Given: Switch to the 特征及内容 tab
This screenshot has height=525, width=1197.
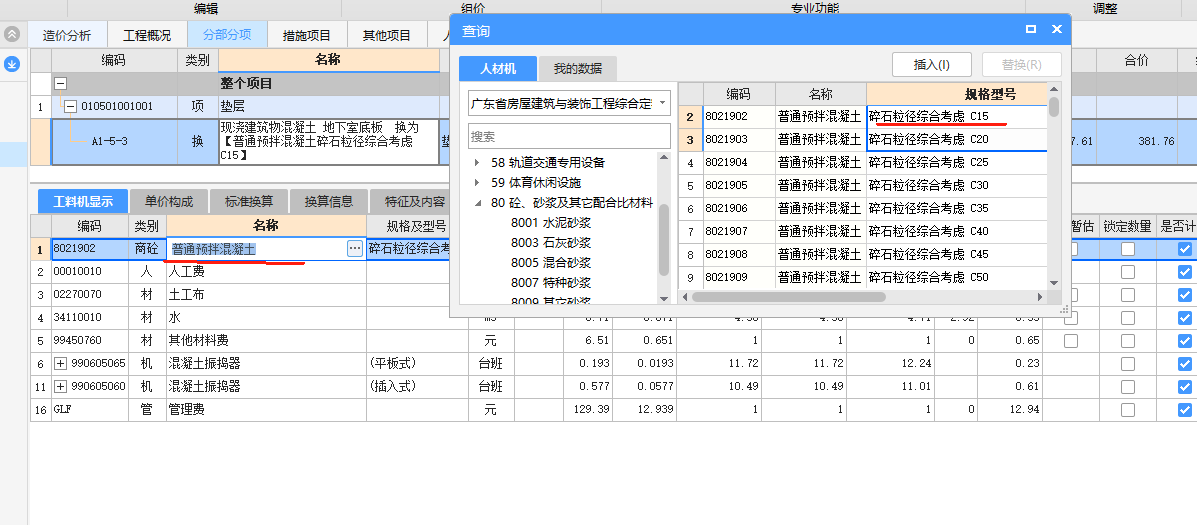Looking at the screenshot, I should click(x=415, y=201).
